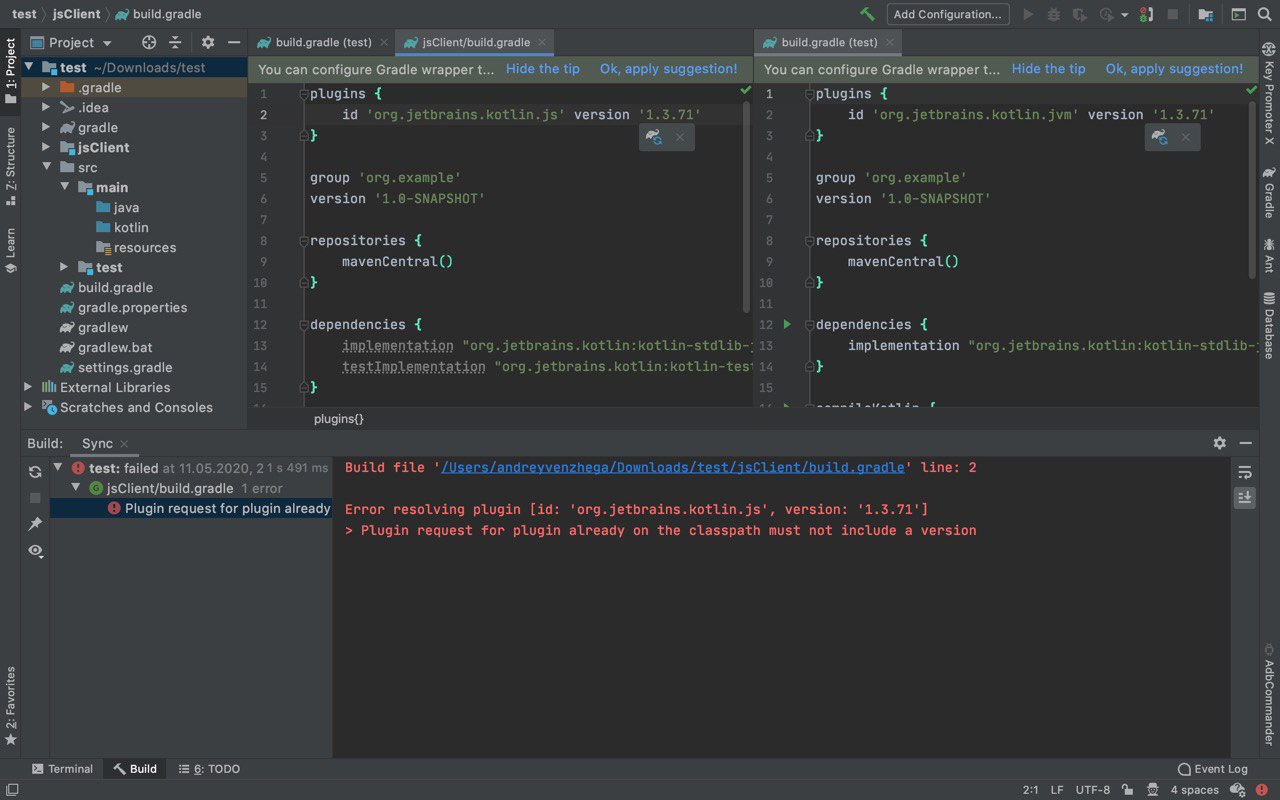Screen dimensions: 1280x800
Task: Click the green run gutter arrow at dependencies
Action: [x=787, y=324]
